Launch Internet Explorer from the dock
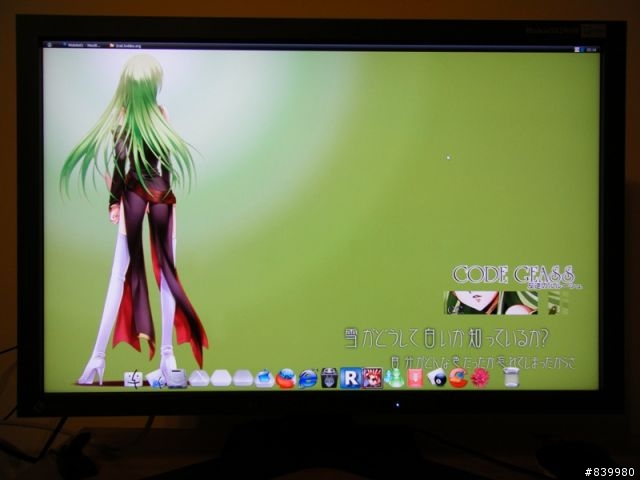The height and width of the screenshot is (480, 640). pos(308,378)
